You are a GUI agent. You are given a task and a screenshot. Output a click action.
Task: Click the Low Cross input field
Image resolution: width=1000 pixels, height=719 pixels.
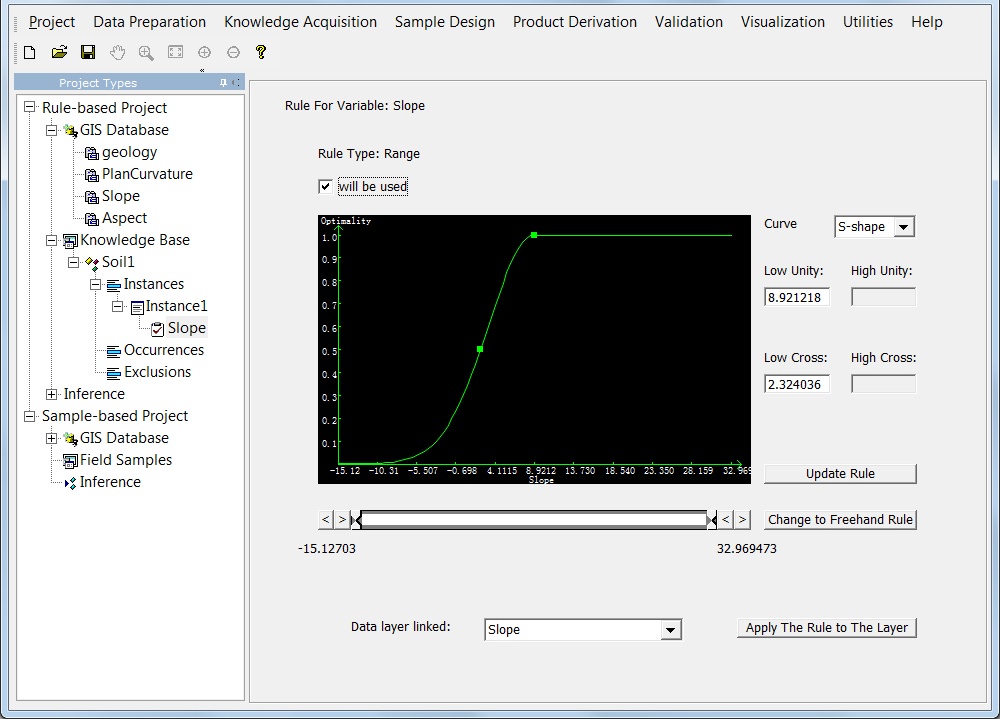tap(797, 385)
